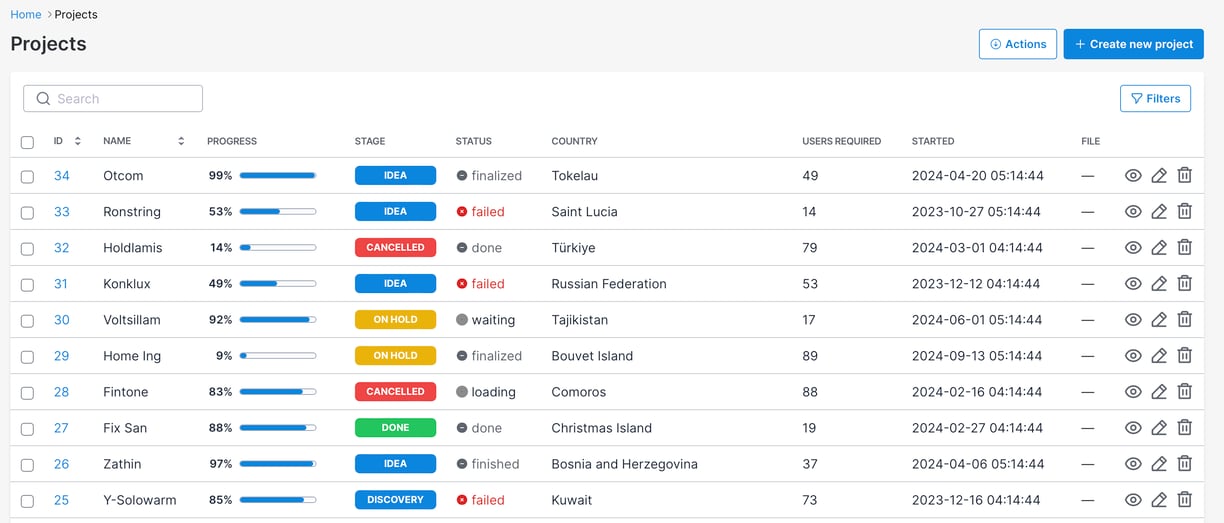Screen dimensions: 1224x523
Task: Delete the Home Ing project
Action: [x=1184, y=355]
